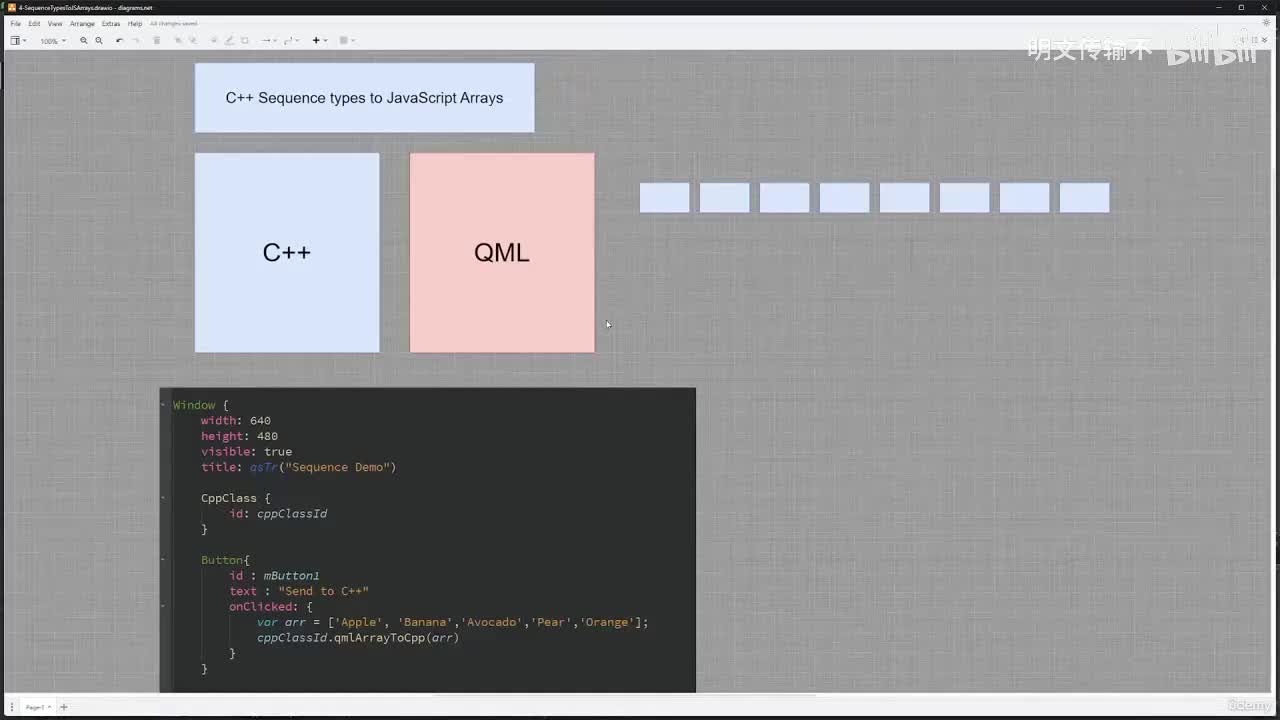Select the first small array cell box
The width and height of the screenshot is (1280, 720).
tap(665, 197)
